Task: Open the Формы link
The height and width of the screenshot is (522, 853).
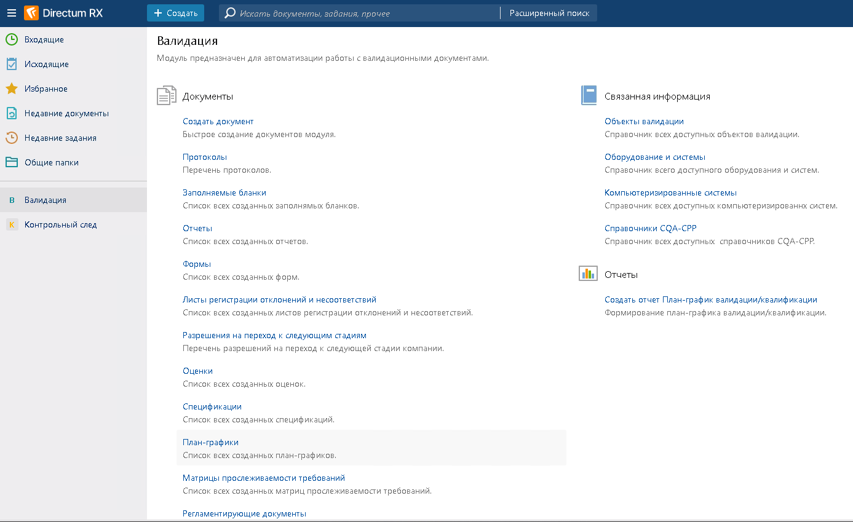Action: tap(196, 264)
